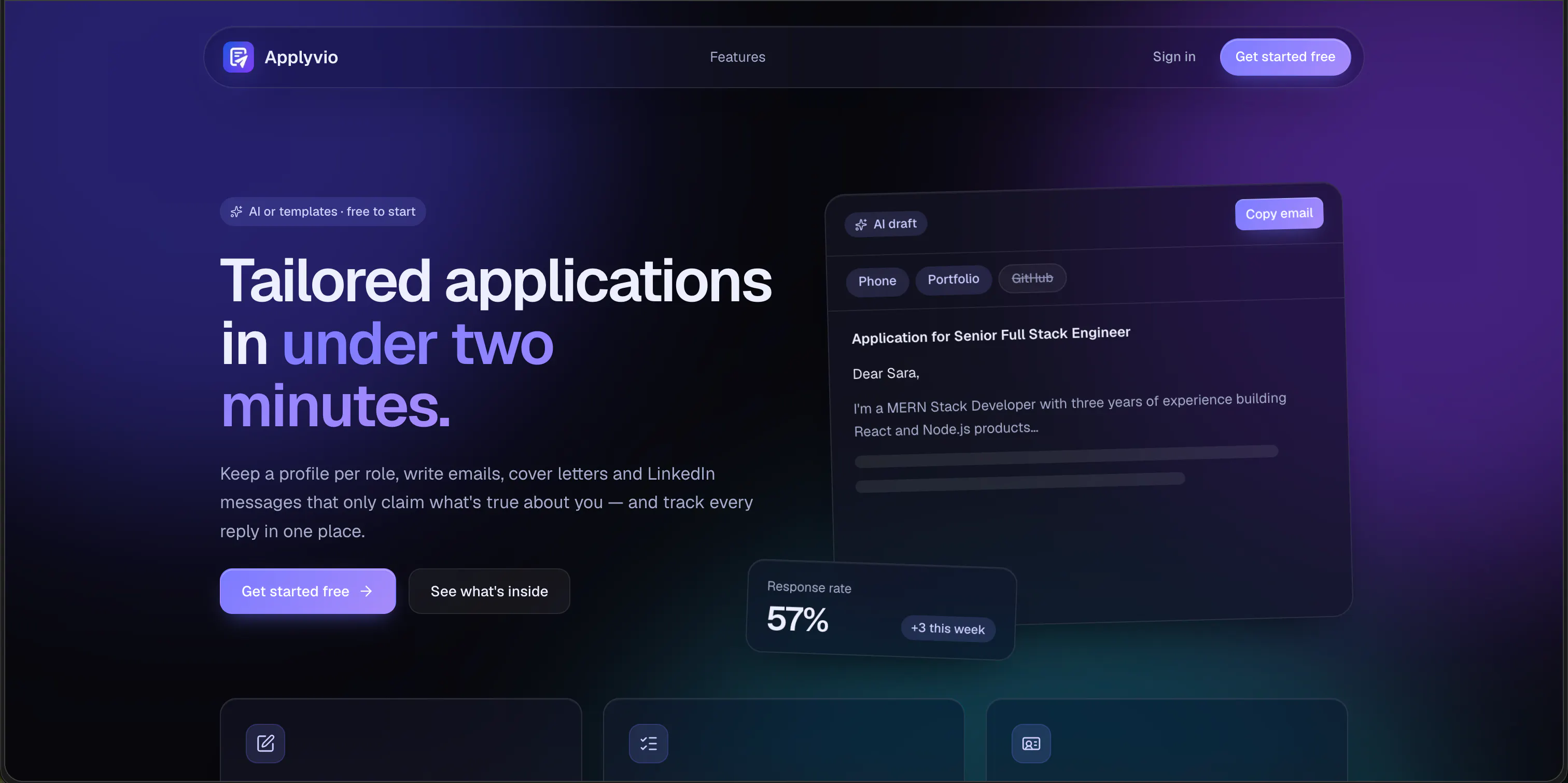Image resolution: width=1568 pixels, height=783 pixels.
Task: Click the 'Keep a profile per role' description paragraph
Action: click(486, 502)
